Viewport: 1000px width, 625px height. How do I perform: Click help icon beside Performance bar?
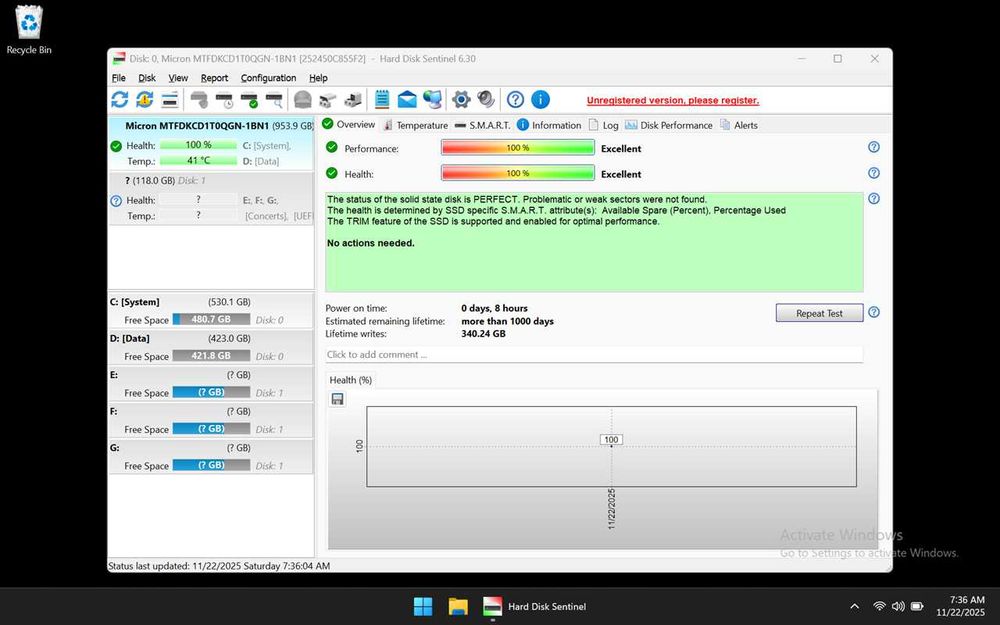click(x=874, y=147)
